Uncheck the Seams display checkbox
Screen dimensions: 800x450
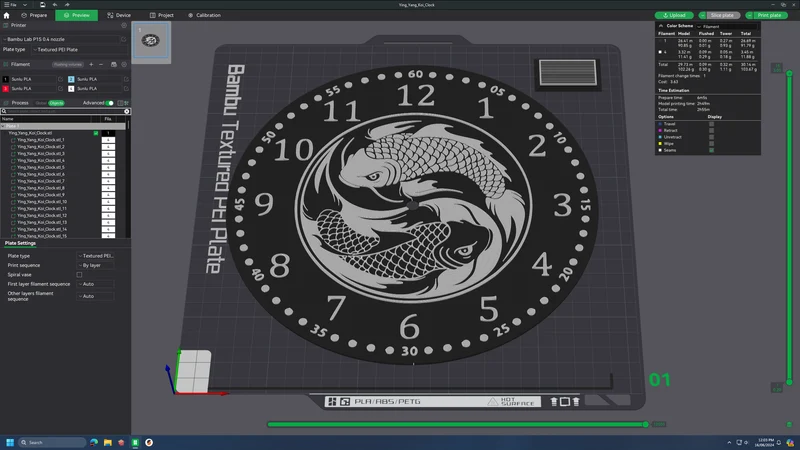pyautogui.click(x=711, y=150)
